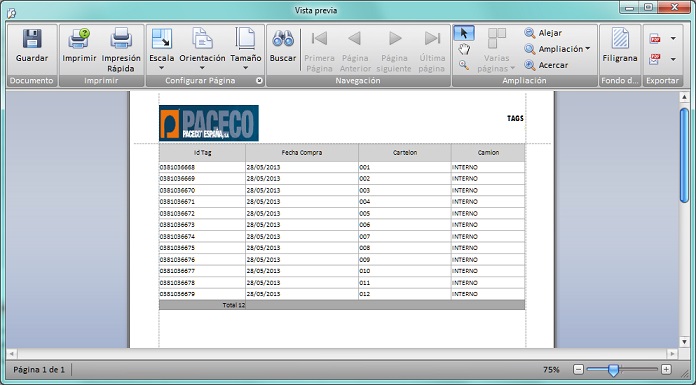This screenshot has width=696, height=385.
Task: Click the zoom minus button in status bar
Action: tap(578, 369)
